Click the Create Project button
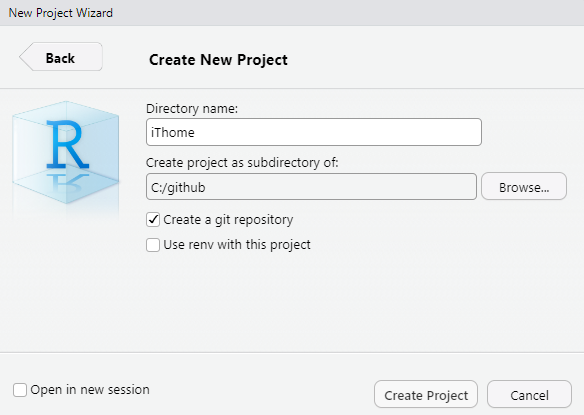Screen dimensions: 584x415 pyautogui.click(x=426, y=394)
